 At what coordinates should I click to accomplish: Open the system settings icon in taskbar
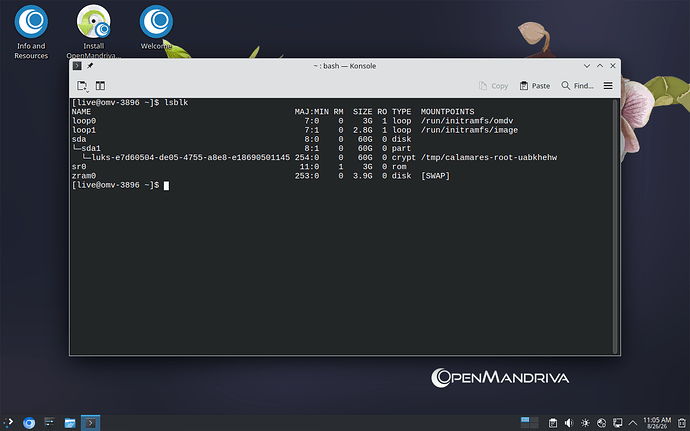pos(50,423)
